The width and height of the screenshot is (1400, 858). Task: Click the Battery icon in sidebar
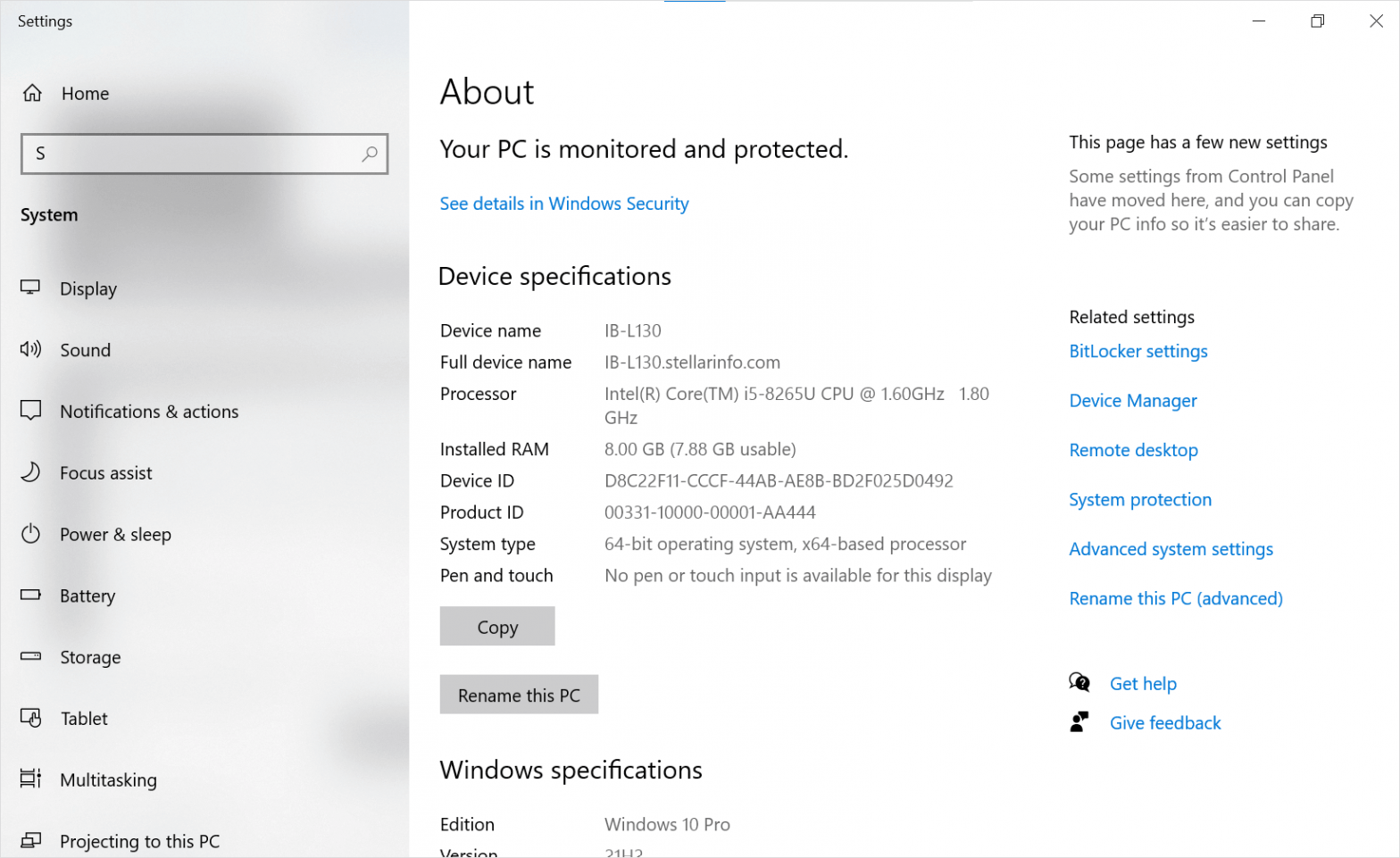point(30,595)
